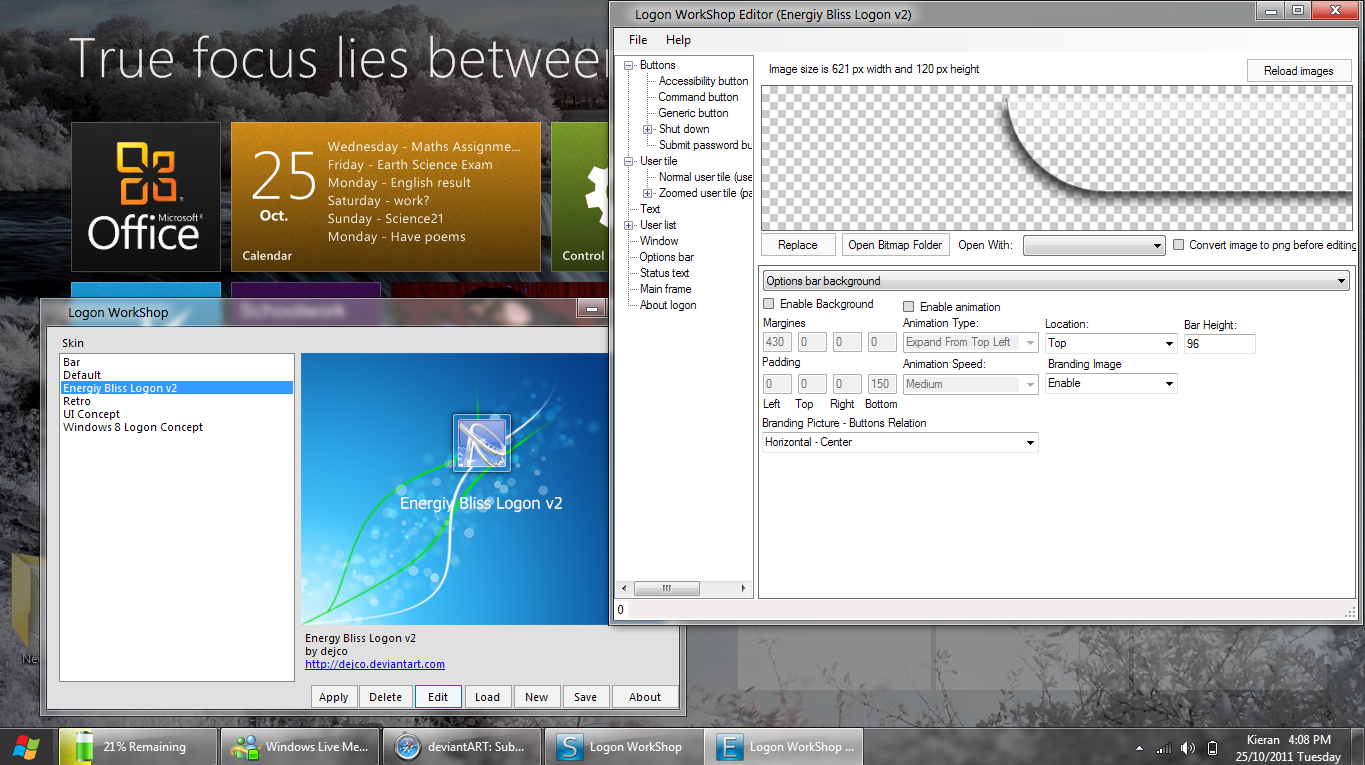Select Submit password button tree item
The image size is (1365, 765).
pos(705,145)
